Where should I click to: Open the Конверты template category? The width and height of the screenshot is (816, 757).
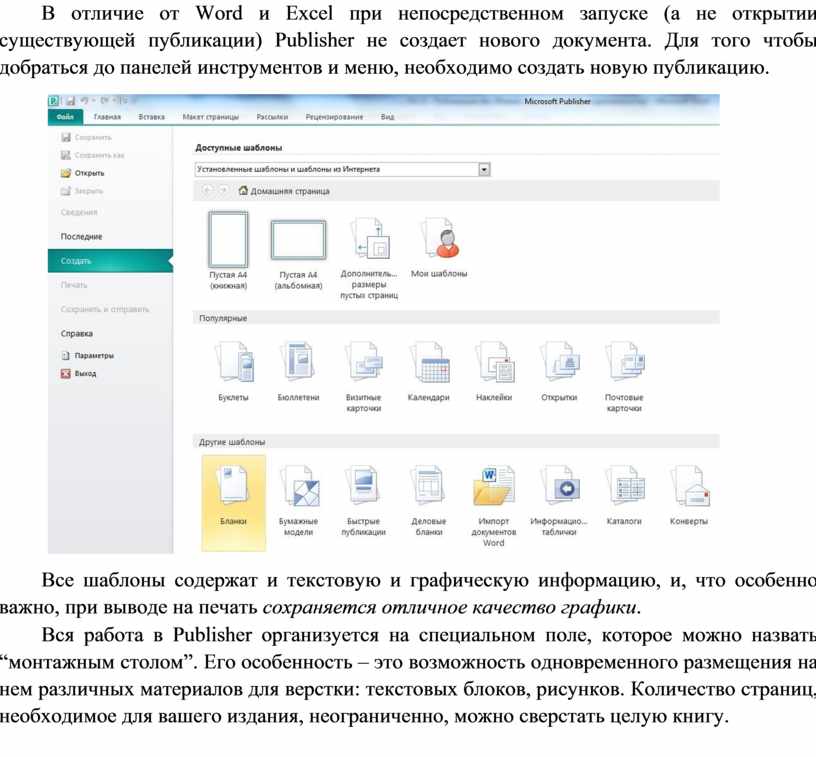tap(689, 494)
